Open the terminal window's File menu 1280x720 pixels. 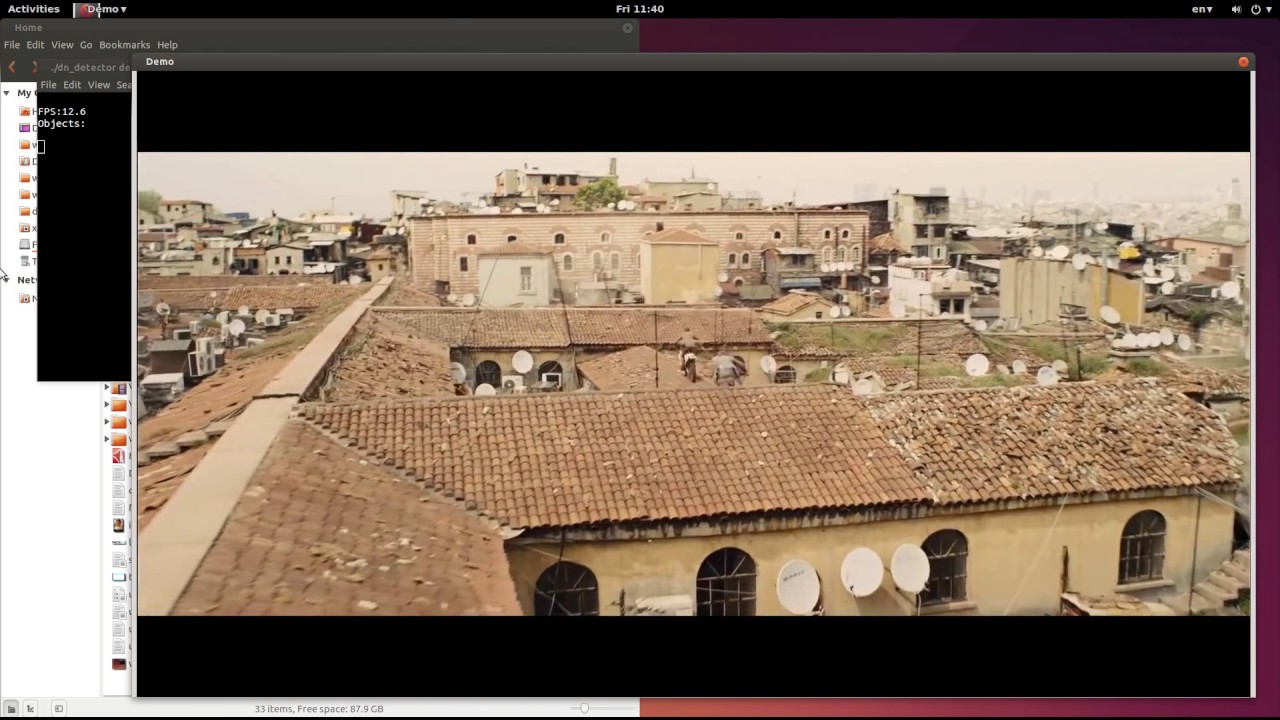click(48, 85)
